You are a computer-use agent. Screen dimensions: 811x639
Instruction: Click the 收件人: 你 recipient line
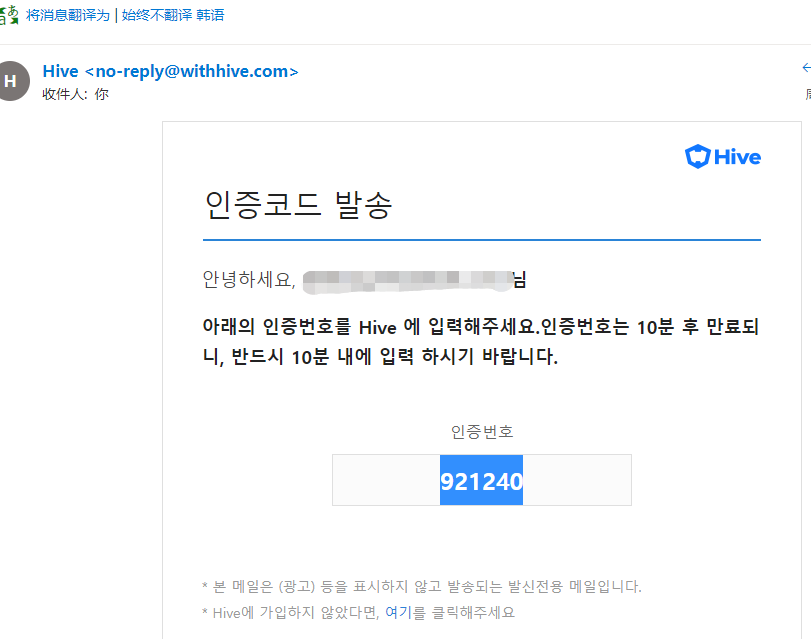[76, 94]
